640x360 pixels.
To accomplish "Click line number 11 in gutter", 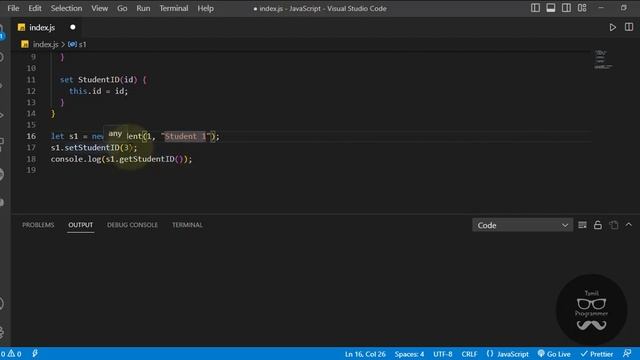I will click(31, 80).
